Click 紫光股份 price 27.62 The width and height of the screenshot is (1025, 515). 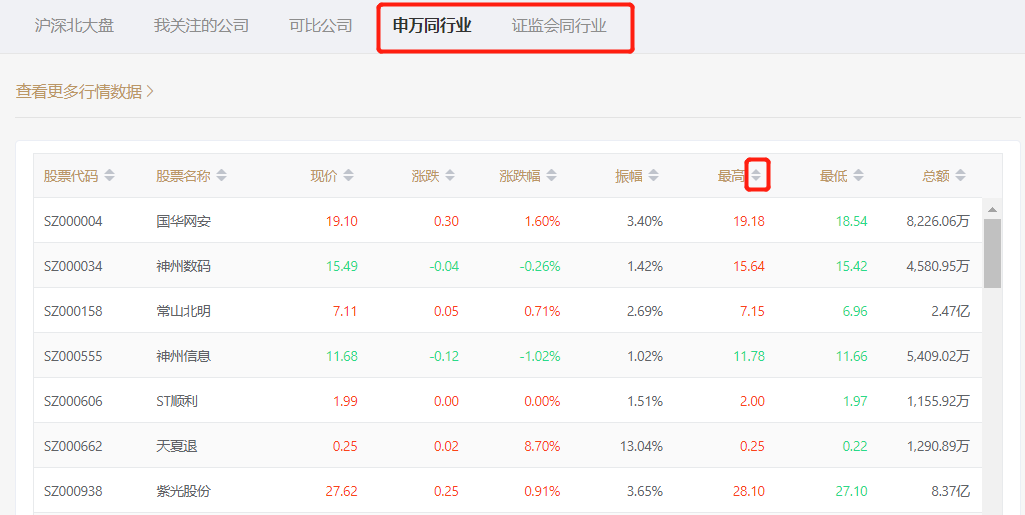341,491
